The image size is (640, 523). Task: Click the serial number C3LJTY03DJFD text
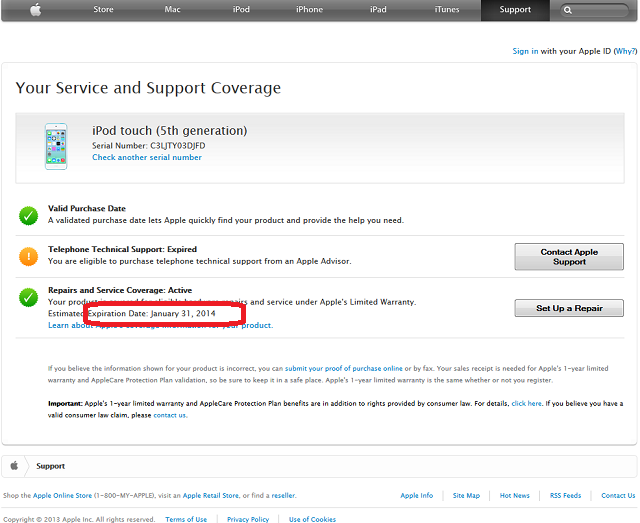pyautogui.click(x=178, y=146)
